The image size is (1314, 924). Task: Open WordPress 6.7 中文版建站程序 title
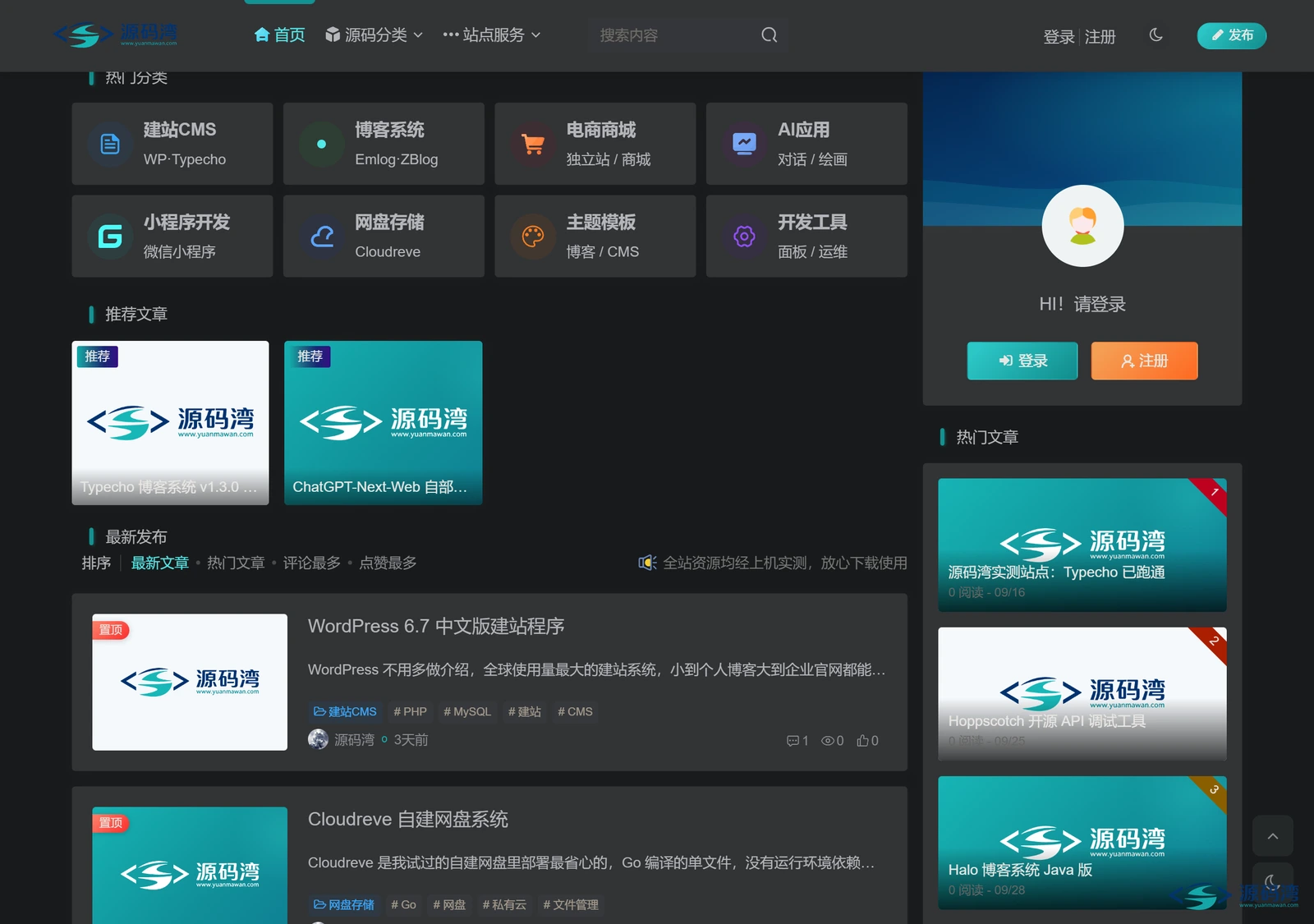pos(436,626)
